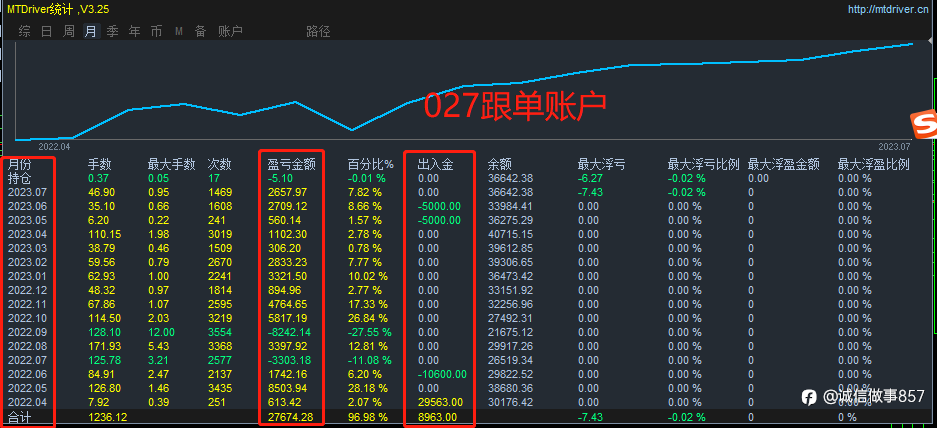Switch to the 周 weekly tab
Image resolution: width=937 pixels, height=428 pixels.
[69, 31]
